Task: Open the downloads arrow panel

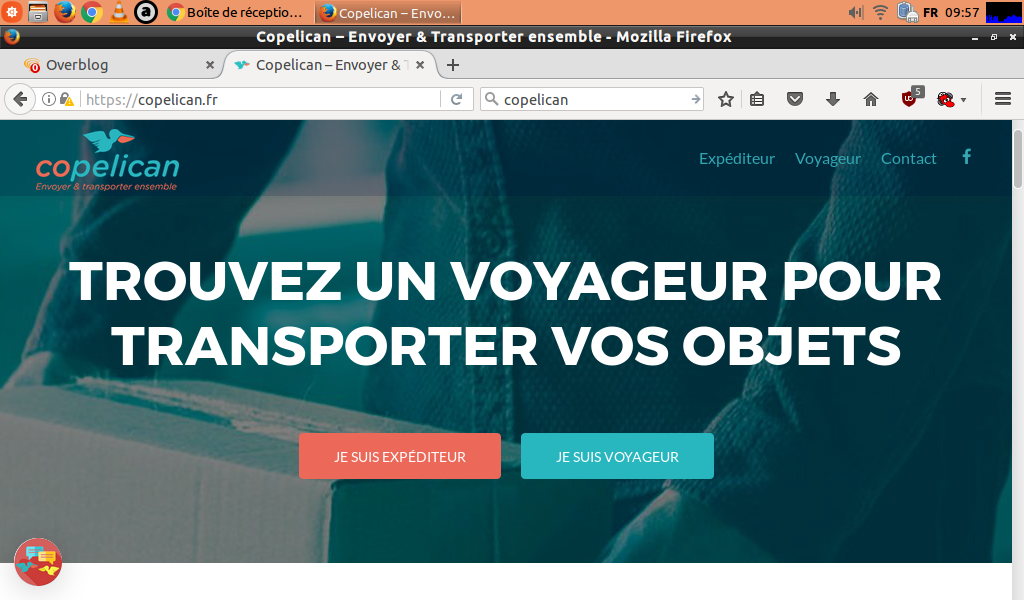Action: point(833,99)
